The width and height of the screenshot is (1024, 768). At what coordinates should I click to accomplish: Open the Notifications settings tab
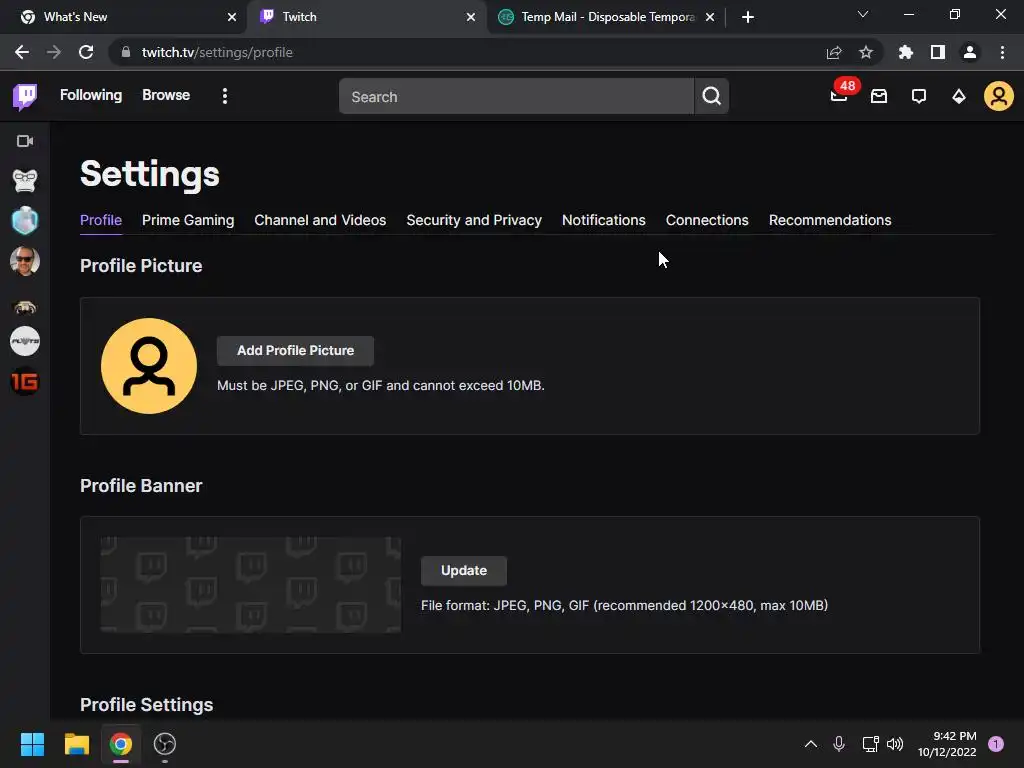603,220
